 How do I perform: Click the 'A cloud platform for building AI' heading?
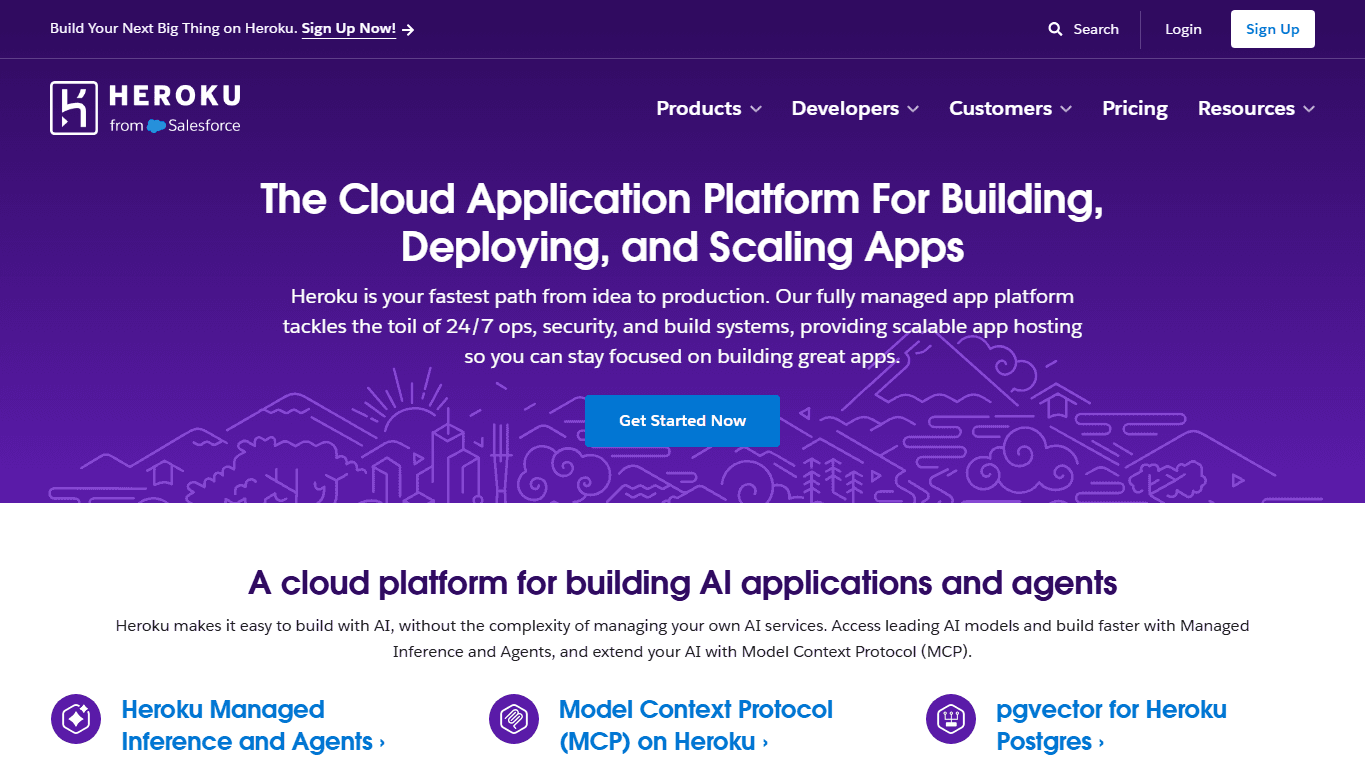click(x=682, y=582)
